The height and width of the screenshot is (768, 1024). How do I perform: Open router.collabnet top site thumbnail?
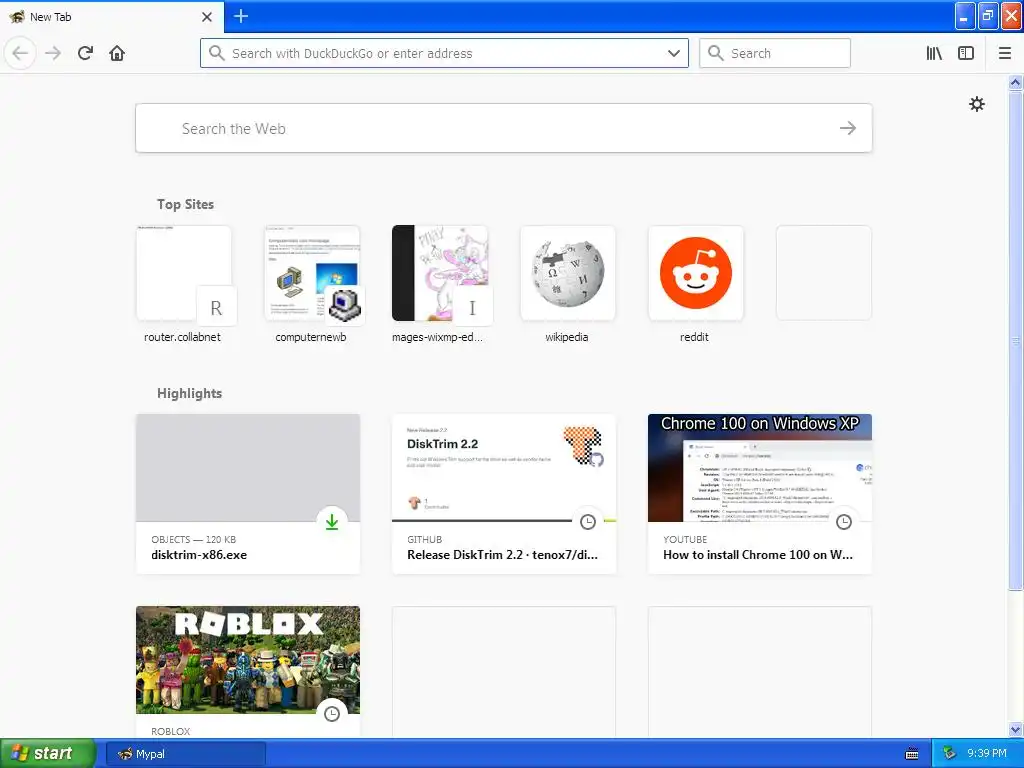tap(184, 273)
